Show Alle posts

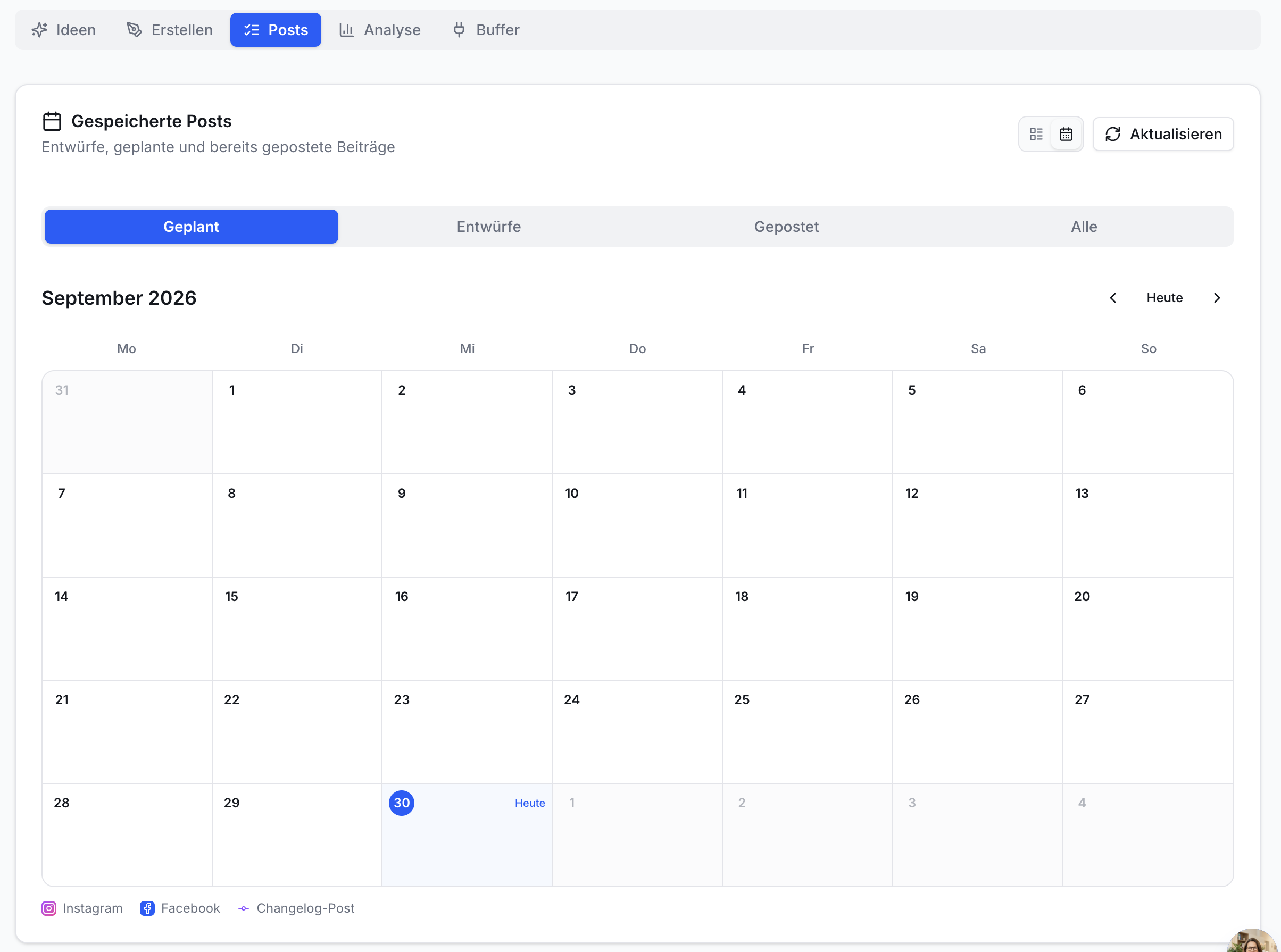tap(1084, 227)
